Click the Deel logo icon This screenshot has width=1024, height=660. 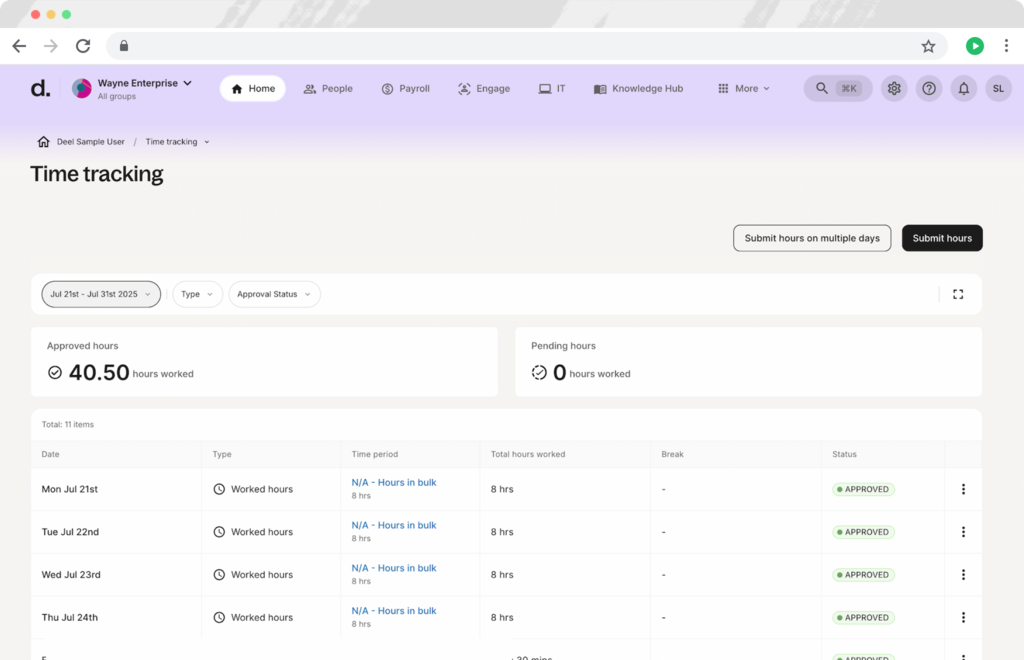click(x=40, y=89)
